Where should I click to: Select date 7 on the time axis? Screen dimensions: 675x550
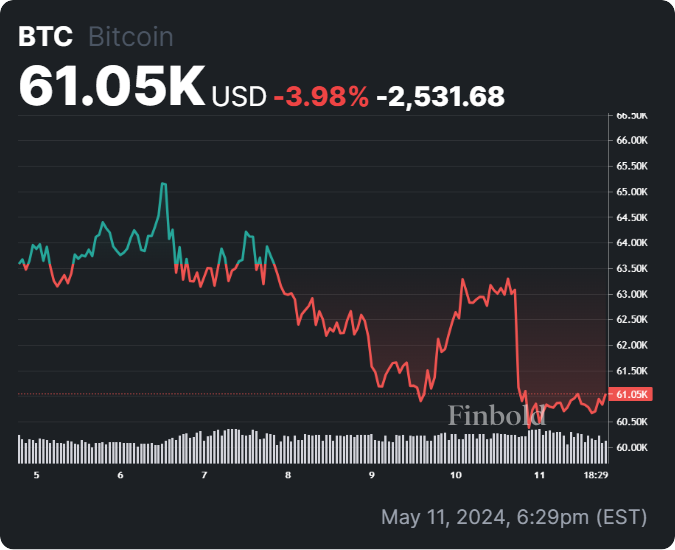coord(203,475)
